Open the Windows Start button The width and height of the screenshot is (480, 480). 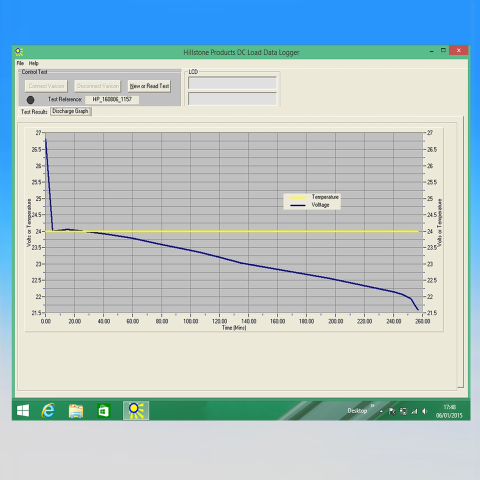[x=23, y=411]
